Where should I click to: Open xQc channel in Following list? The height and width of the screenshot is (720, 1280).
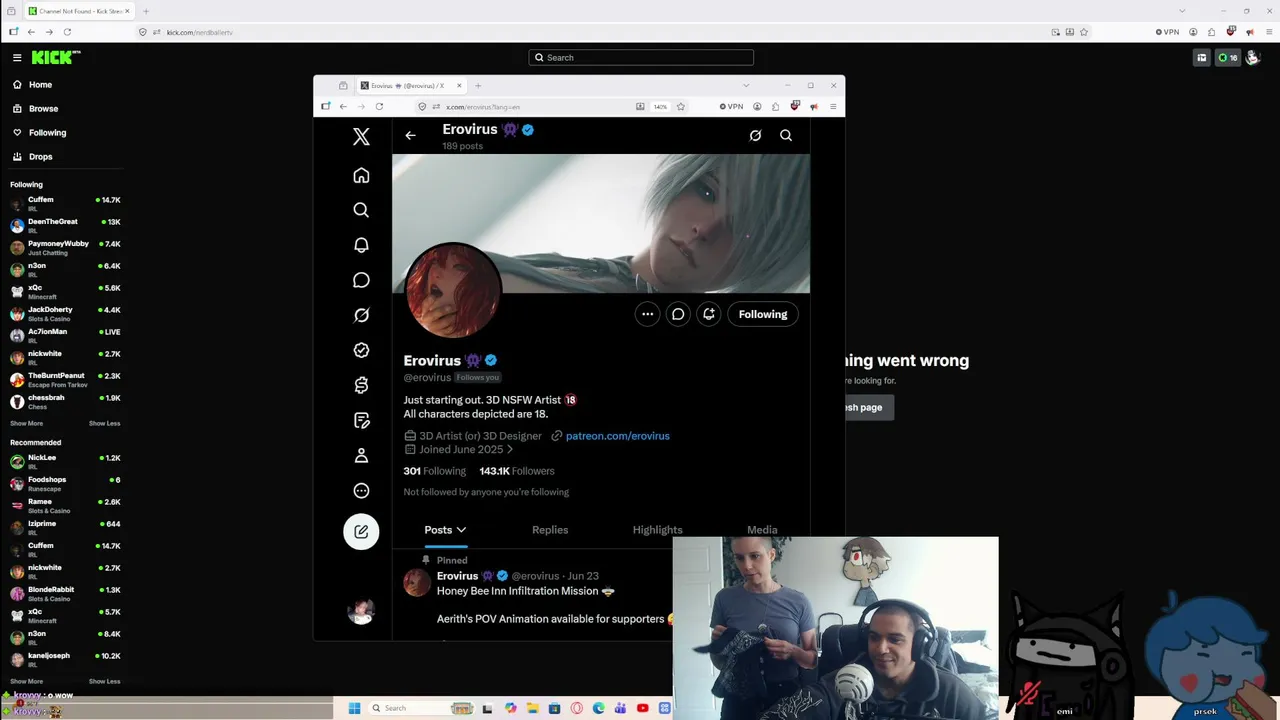(x=65, y=291)
